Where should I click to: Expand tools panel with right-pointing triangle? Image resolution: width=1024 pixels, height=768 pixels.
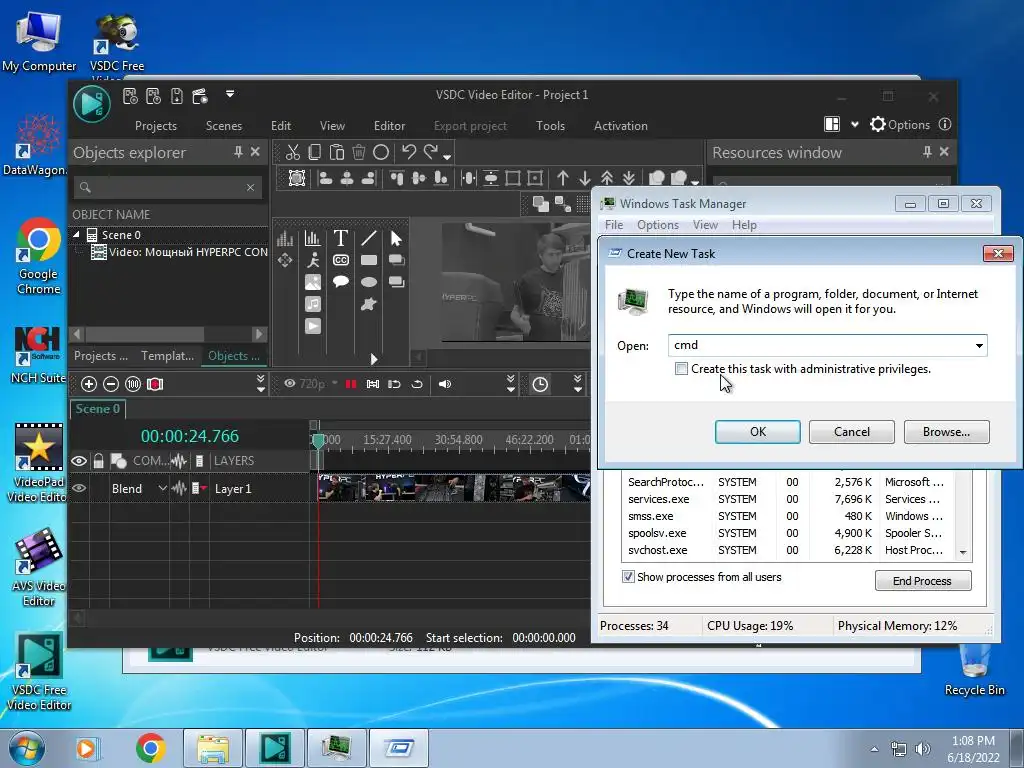pyautogui.click(x=374, y=359)
